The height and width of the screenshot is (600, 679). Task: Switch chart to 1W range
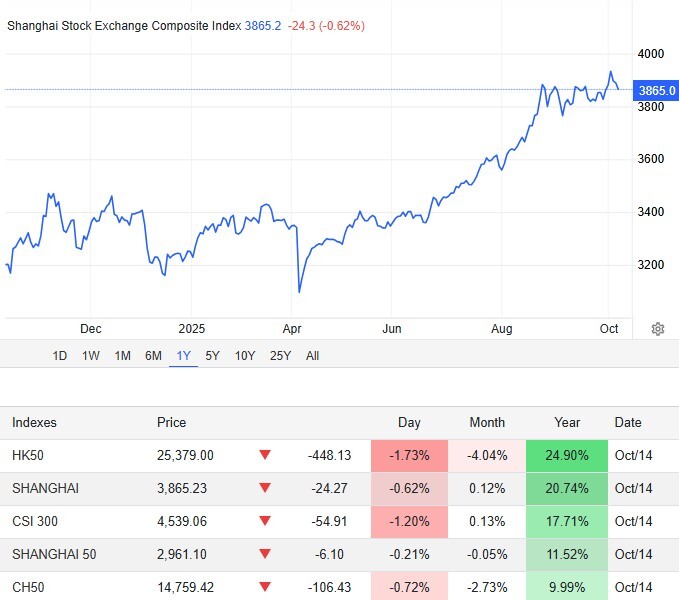(x=91, y=355)
